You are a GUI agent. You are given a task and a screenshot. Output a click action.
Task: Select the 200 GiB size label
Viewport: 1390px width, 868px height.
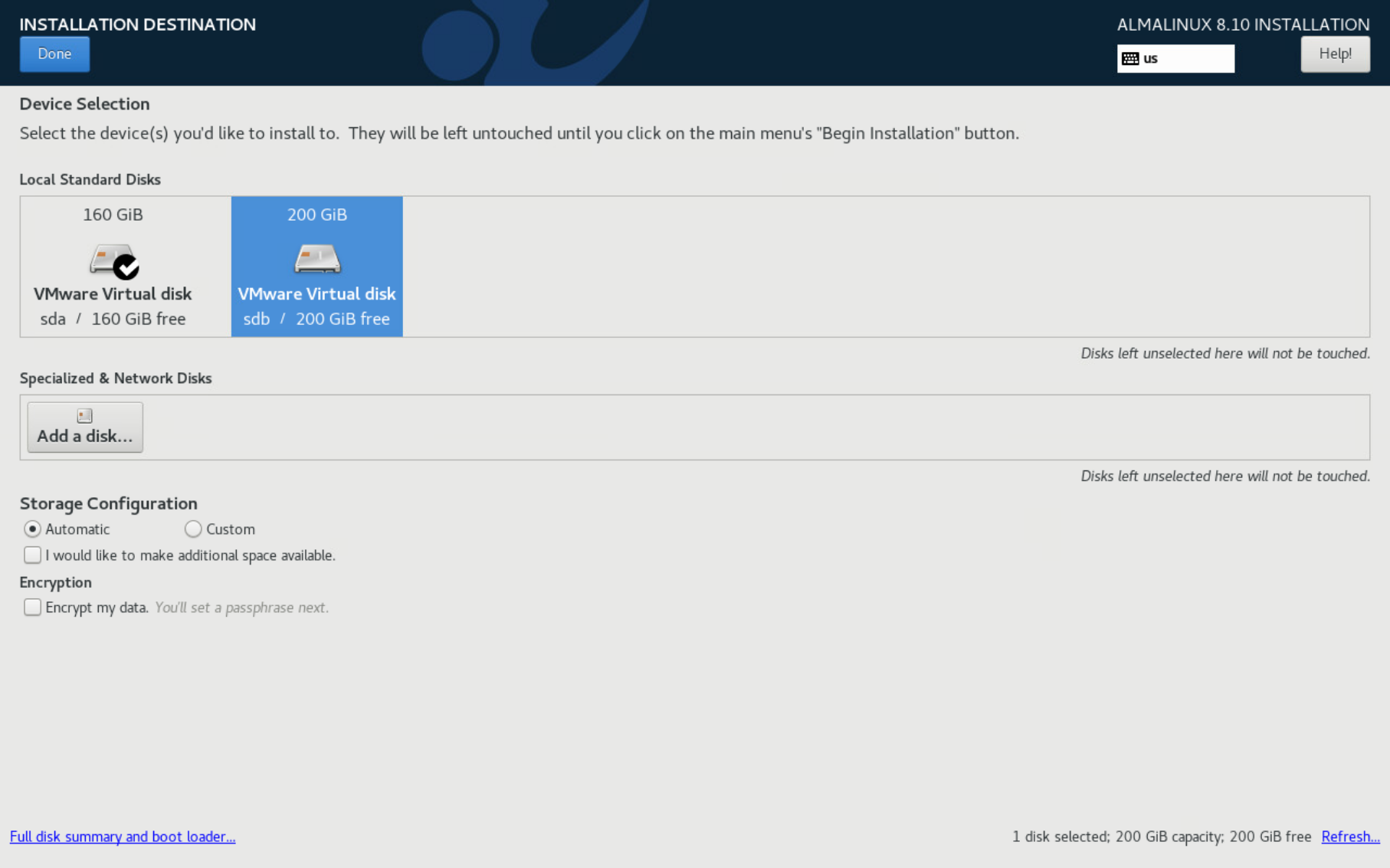[x=316, y=215]
